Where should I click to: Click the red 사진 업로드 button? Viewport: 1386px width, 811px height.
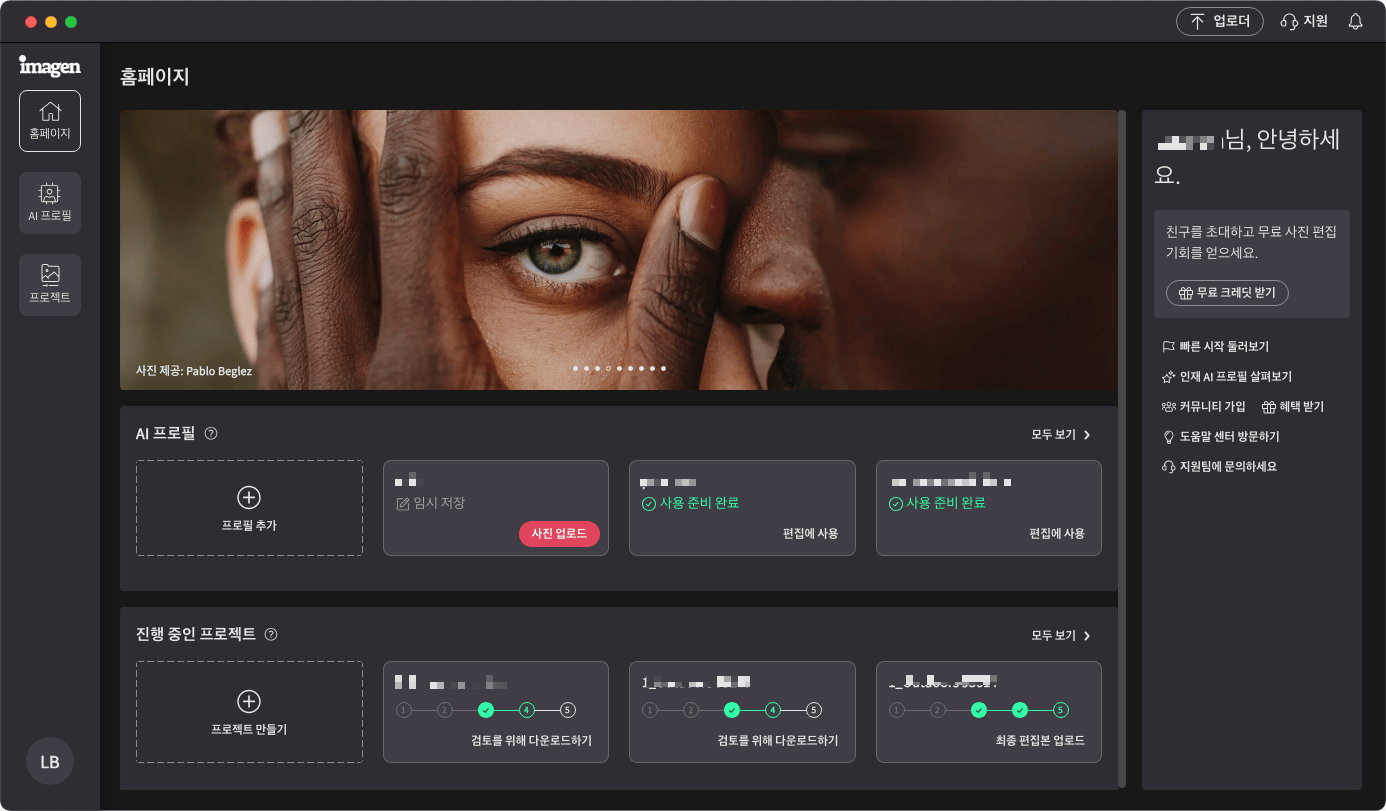(x=559, y=534)
